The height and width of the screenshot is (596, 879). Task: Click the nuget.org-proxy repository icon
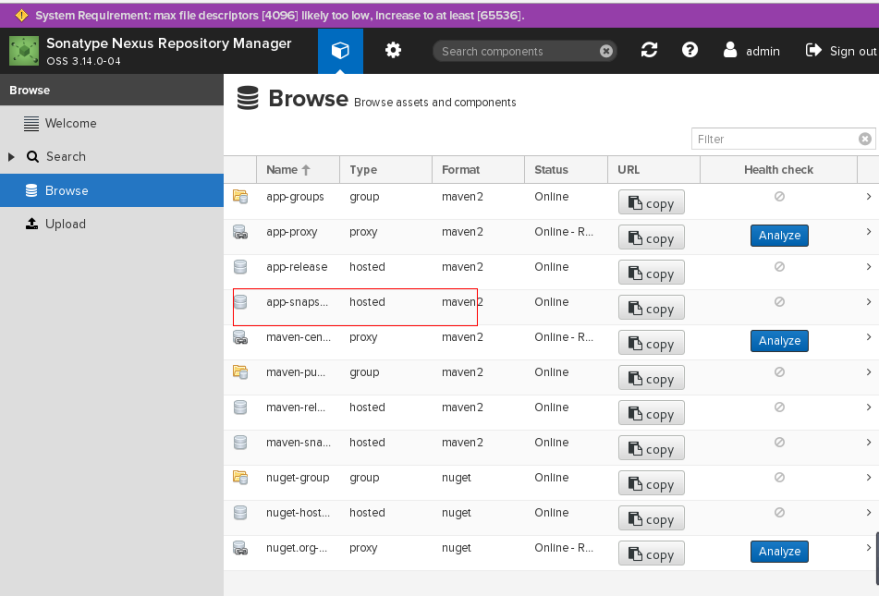pos(240,548)
